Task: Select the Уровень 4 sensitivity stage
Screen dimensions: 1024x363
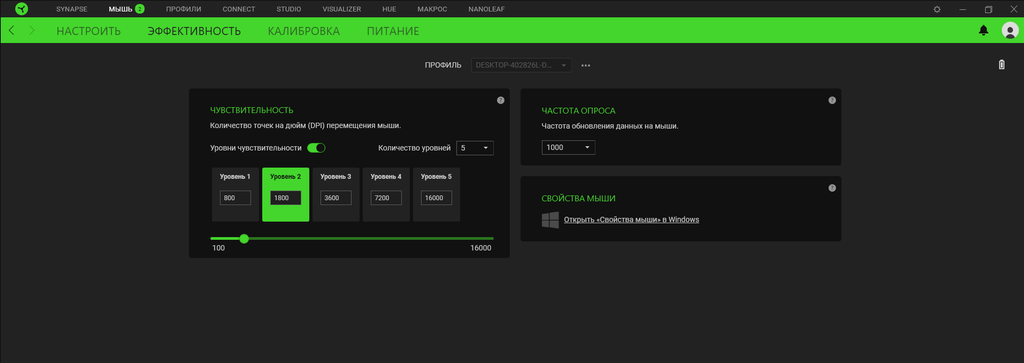Action: click(x=386, y=195)
